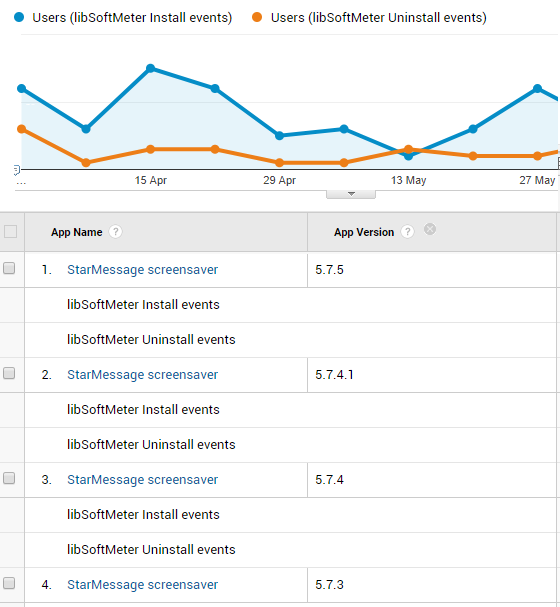Open StarMessage screensaver link in row 3
This screenshot has height=607, width=560.
coord(142,479)
